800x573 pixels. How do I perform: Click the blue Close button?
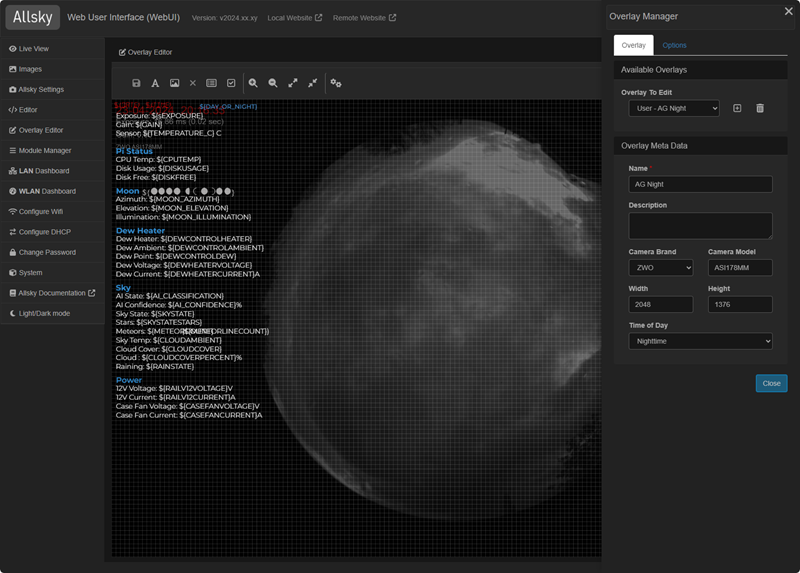[771, 384]
